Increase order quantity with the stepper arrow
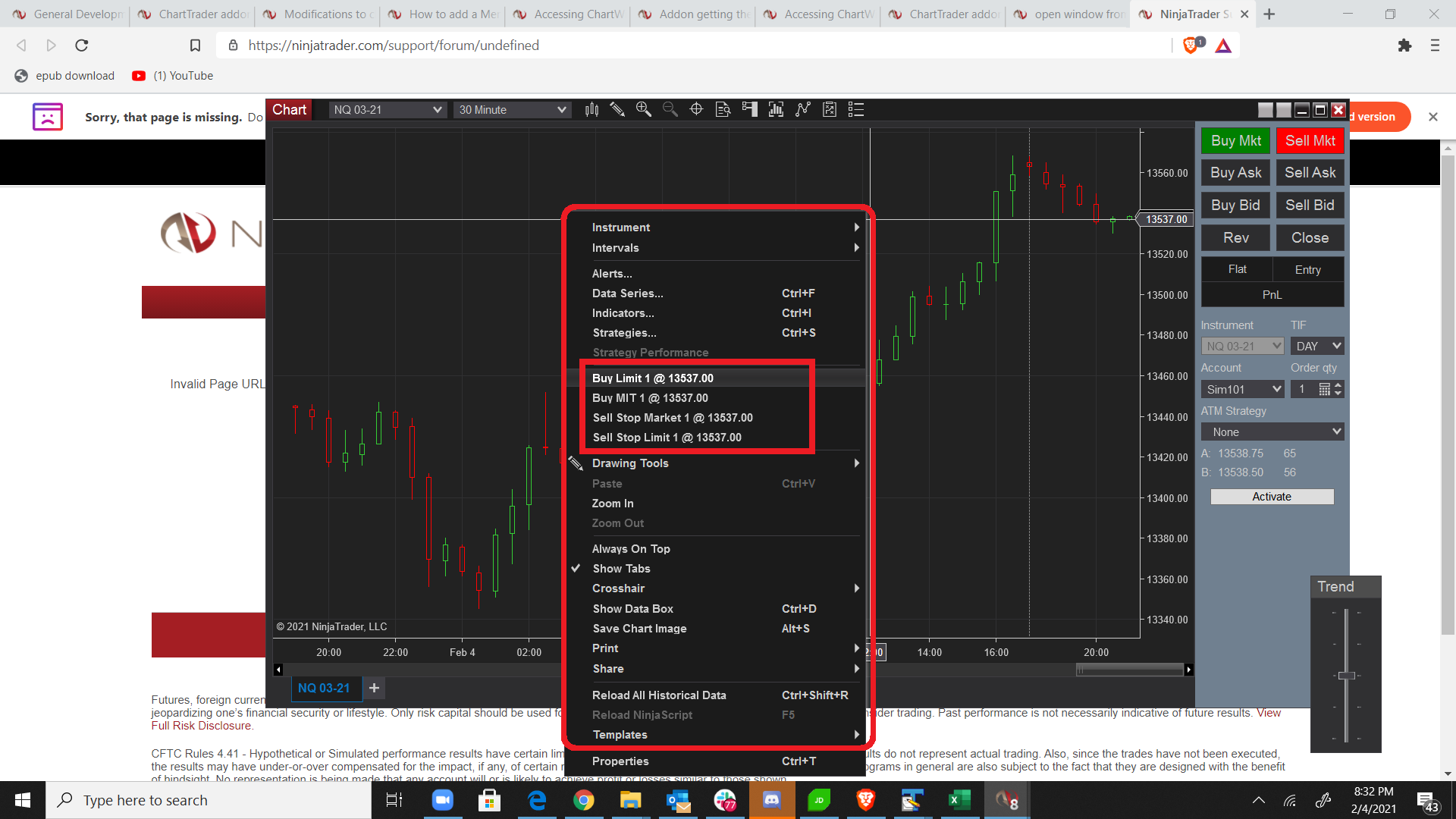The height and width of the screenshot is (819, 1456). [1338, 385]
